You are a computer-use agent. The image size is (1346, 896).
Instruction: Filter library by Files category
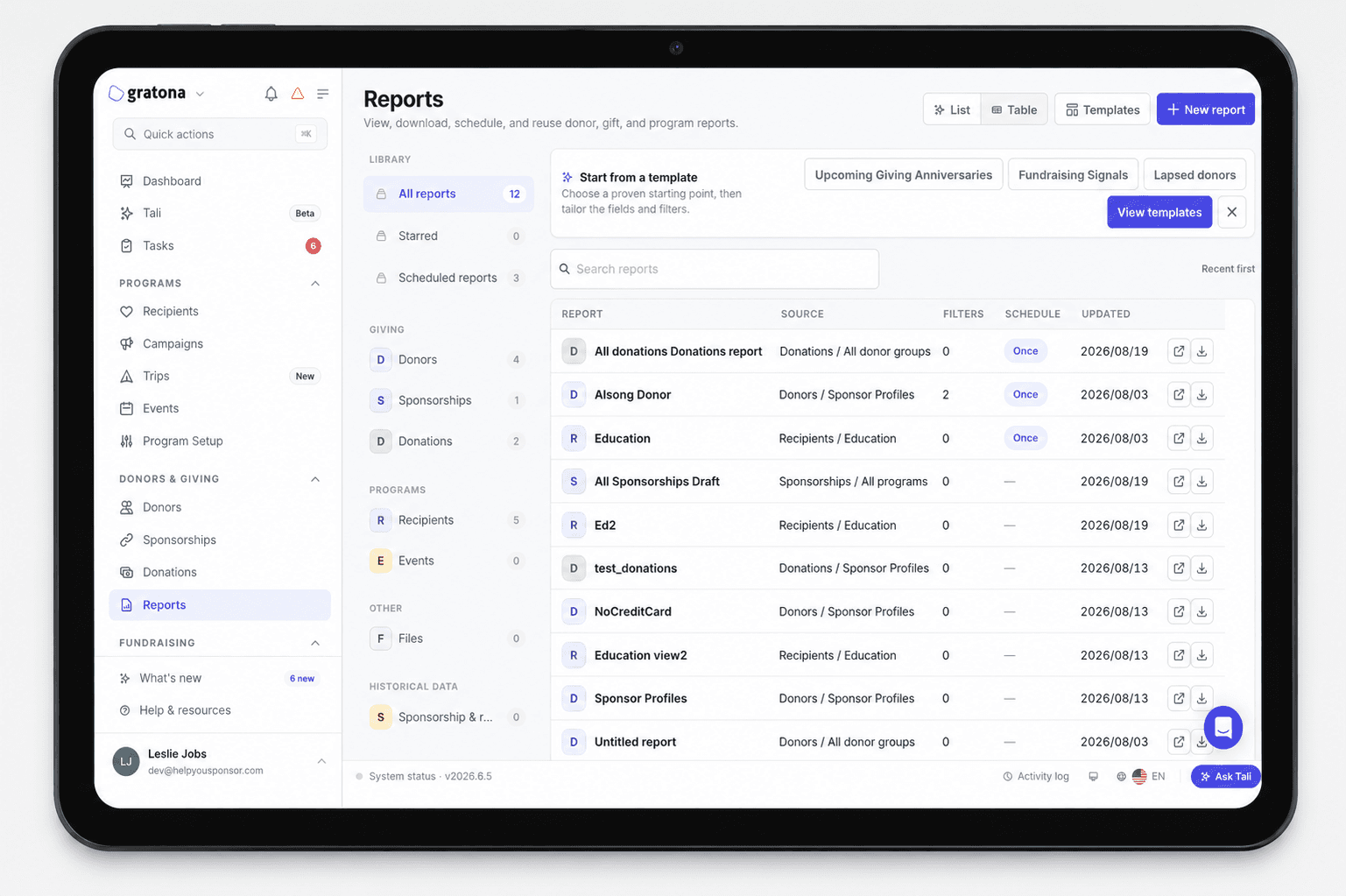coord(448,638)
